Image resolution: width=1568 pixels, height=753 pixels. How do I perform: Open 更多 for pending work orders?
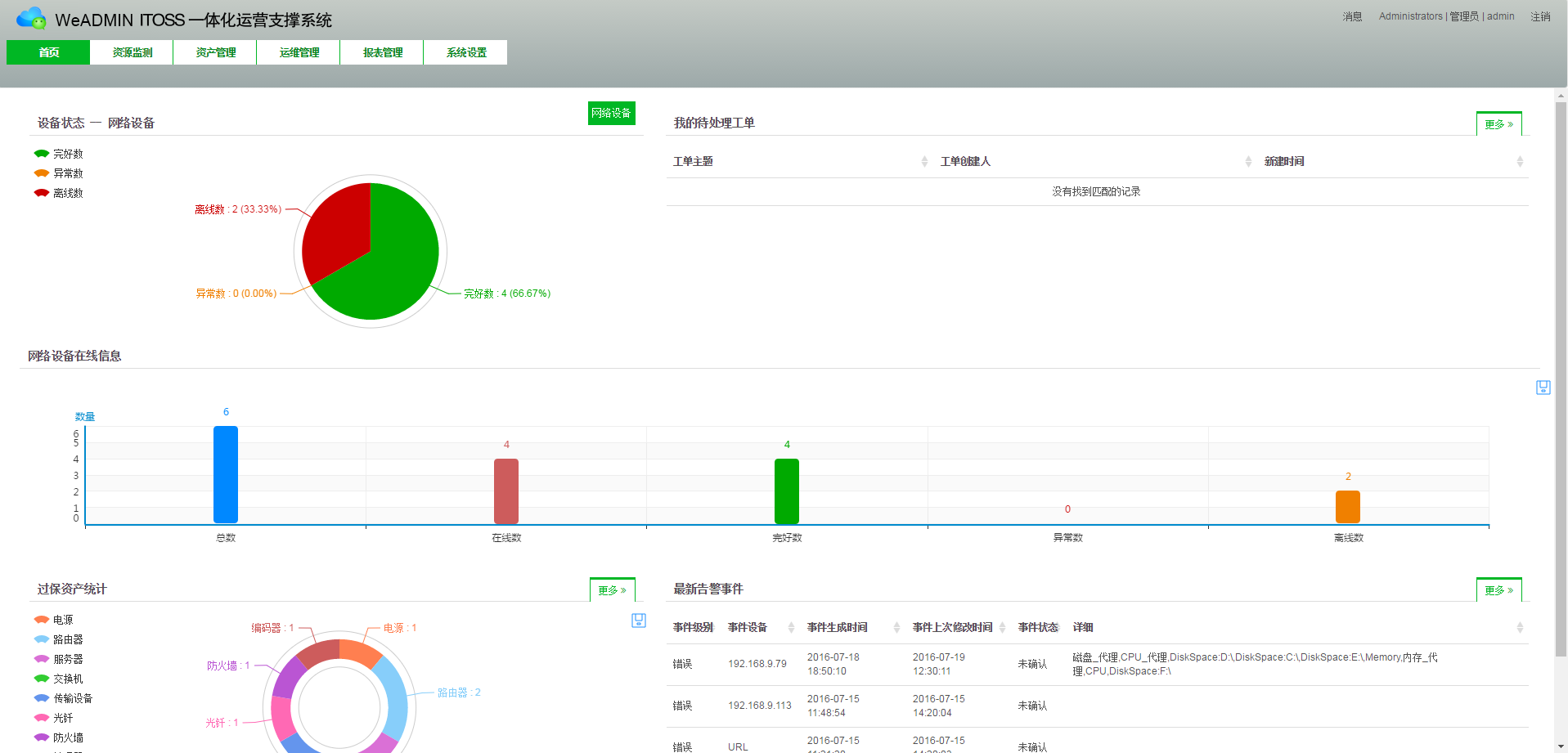pyautogui.click(x=1499, y=124)
